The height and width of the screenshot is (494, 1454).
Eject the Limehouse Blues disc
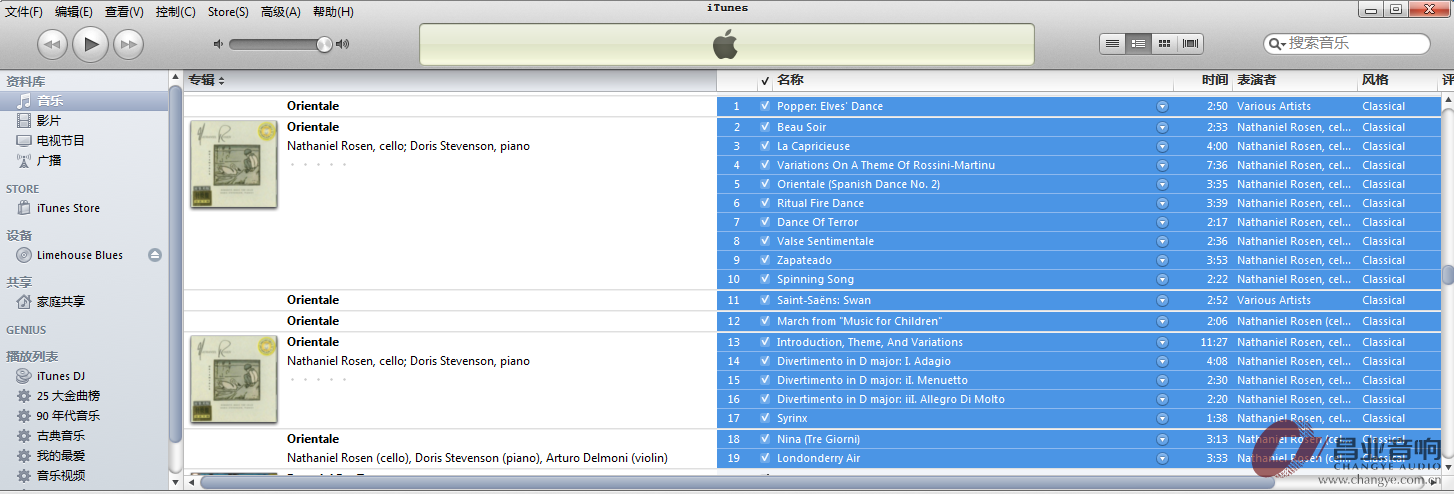(x=155, y=255)
